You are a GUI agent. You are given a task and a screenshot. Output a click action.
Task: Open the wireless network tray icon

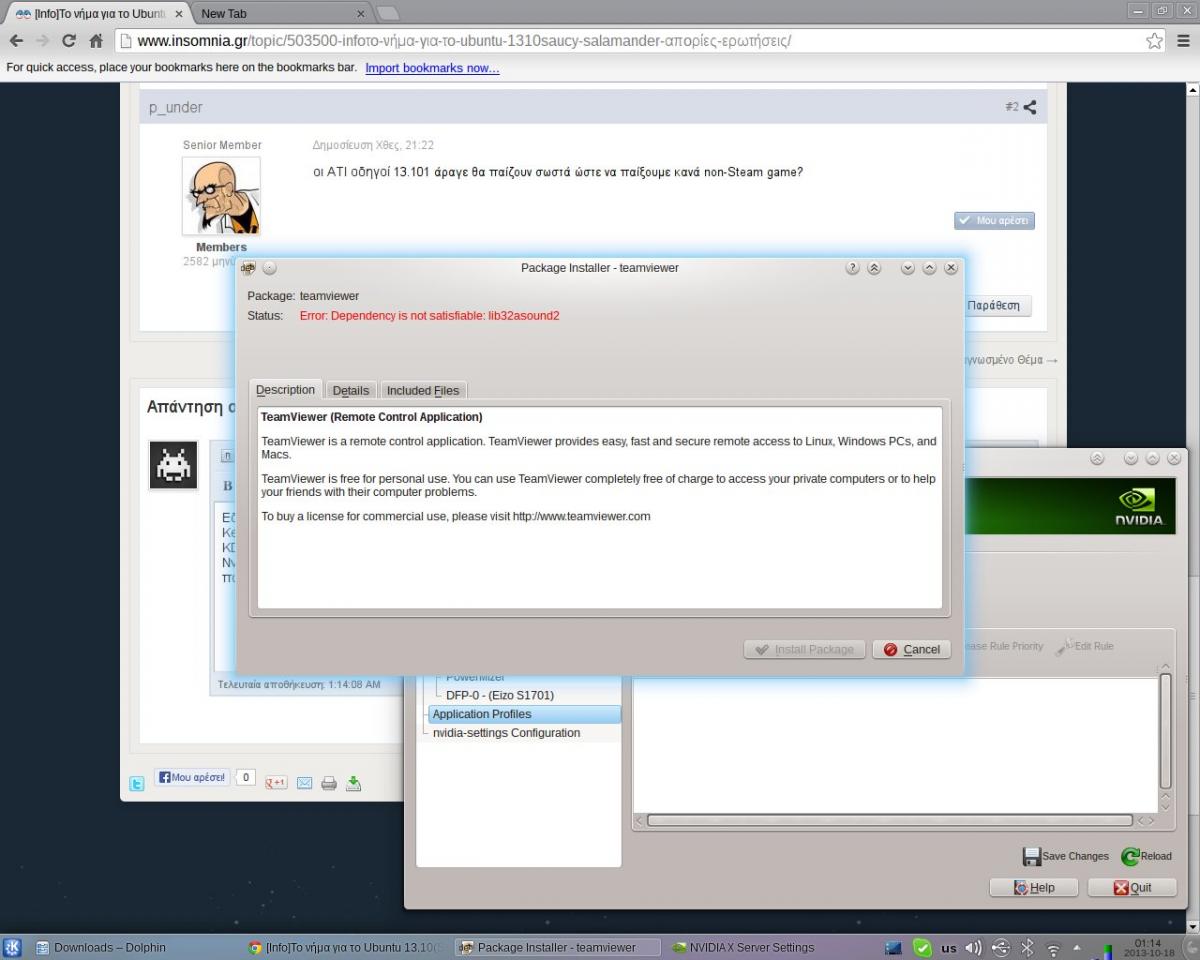coord(1053,948)
